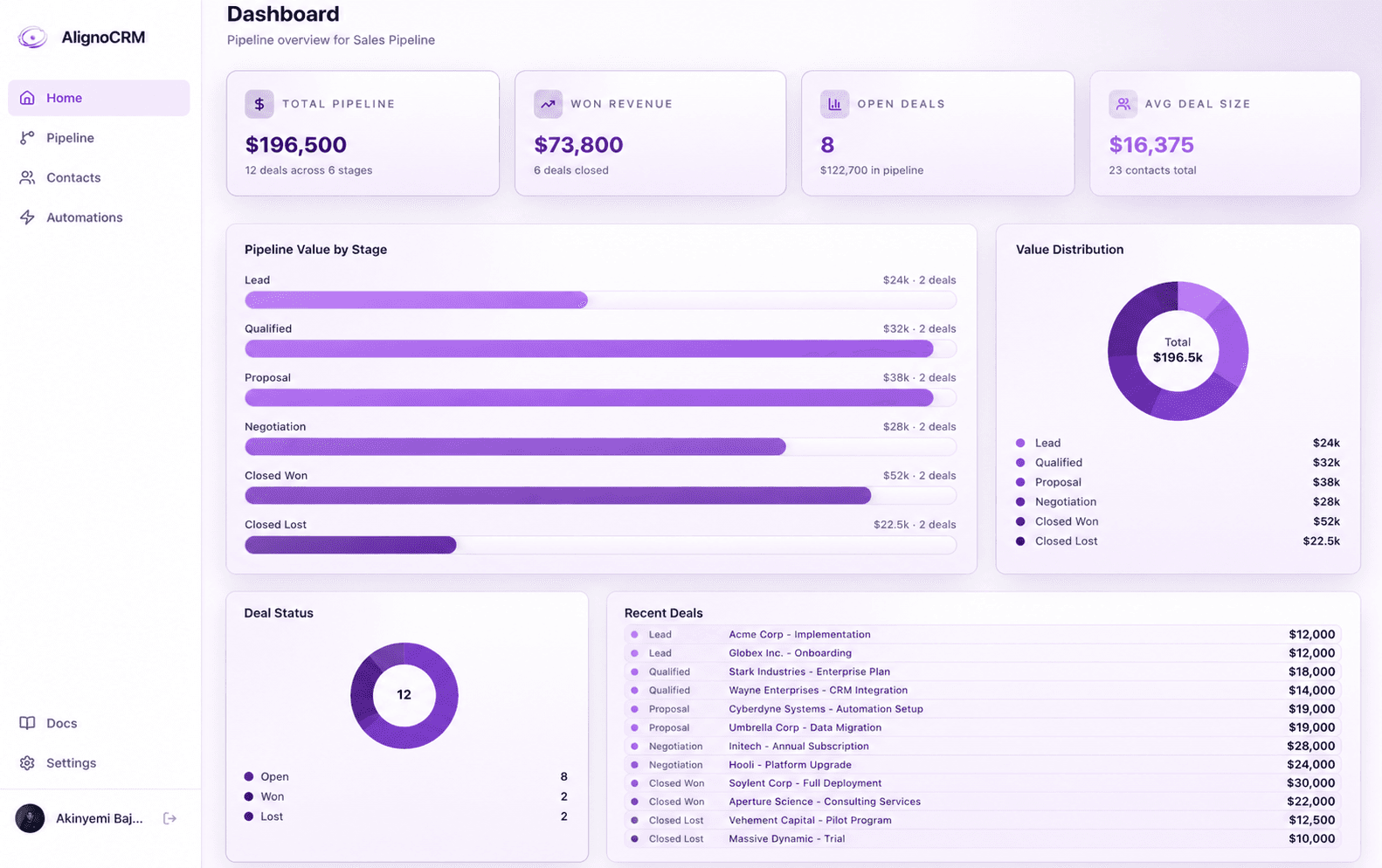Viewport: 1382px width, 868px height.
Task: Click the $16,375 avg deal size value
Action: [1151, 145]
